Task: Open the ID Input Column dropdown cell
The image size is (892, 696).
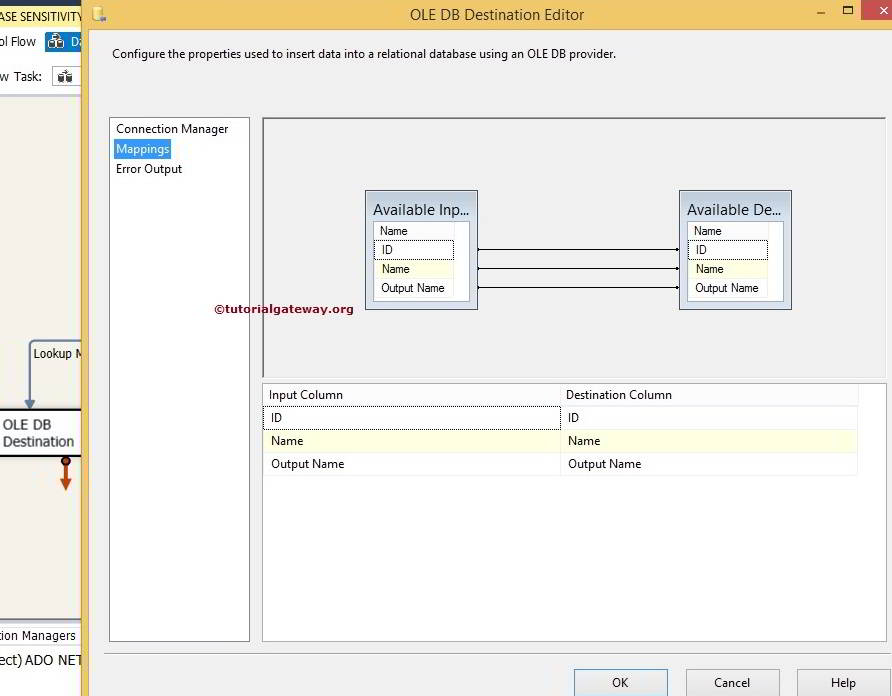Action: [x=411, y=418]
